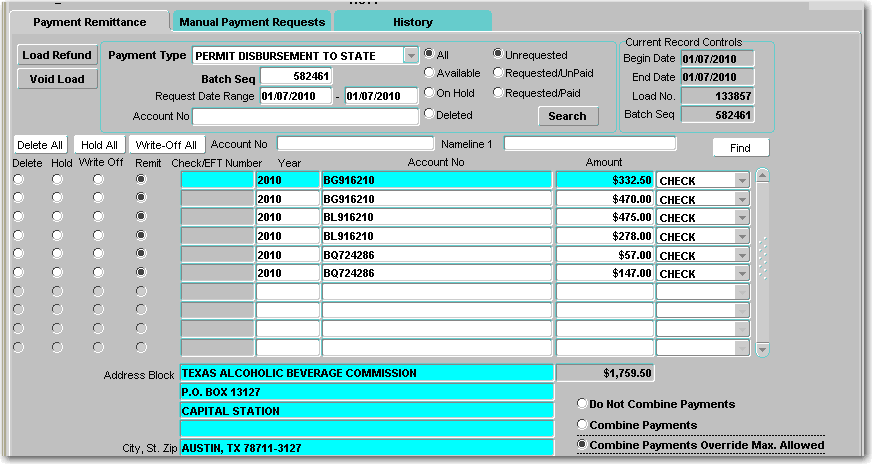Click the Check/EFT Number cell in $332.50 row
Image resolution: width=872 pixels, height=464 pixels.
[217, 180]
